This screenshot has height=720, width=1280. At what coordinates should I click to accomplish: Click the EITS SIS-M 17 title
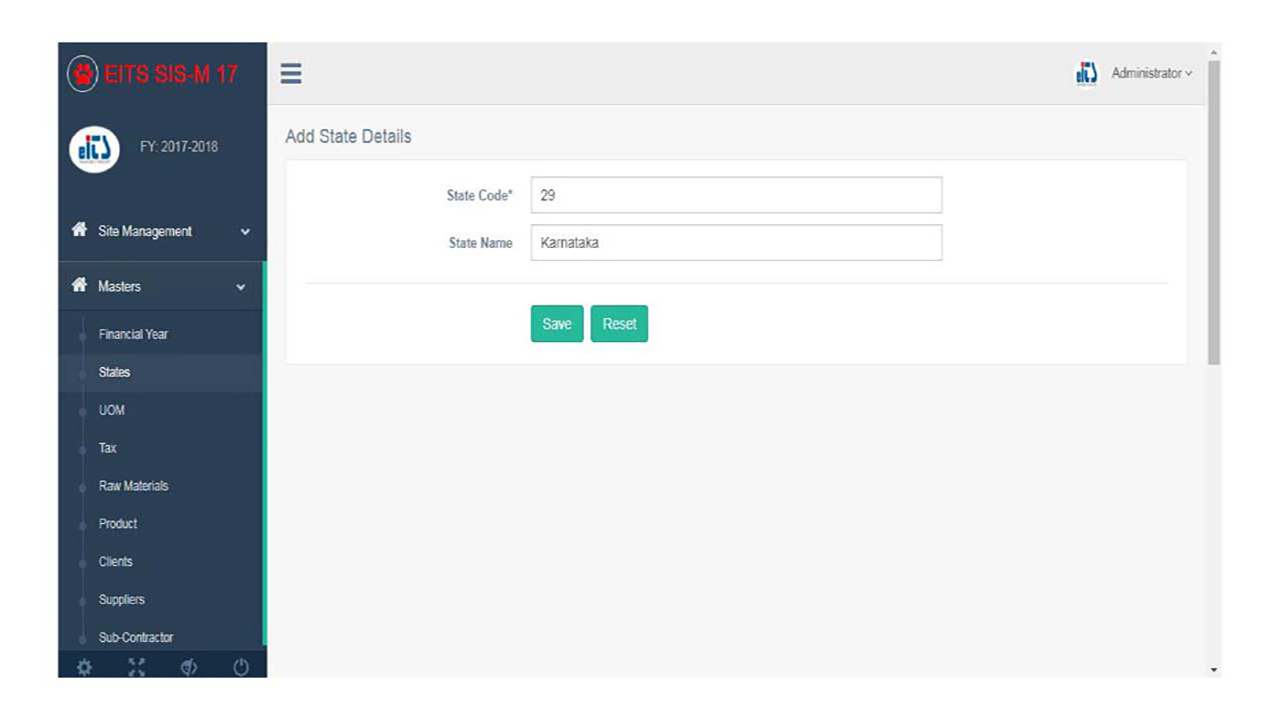point(171,74)
